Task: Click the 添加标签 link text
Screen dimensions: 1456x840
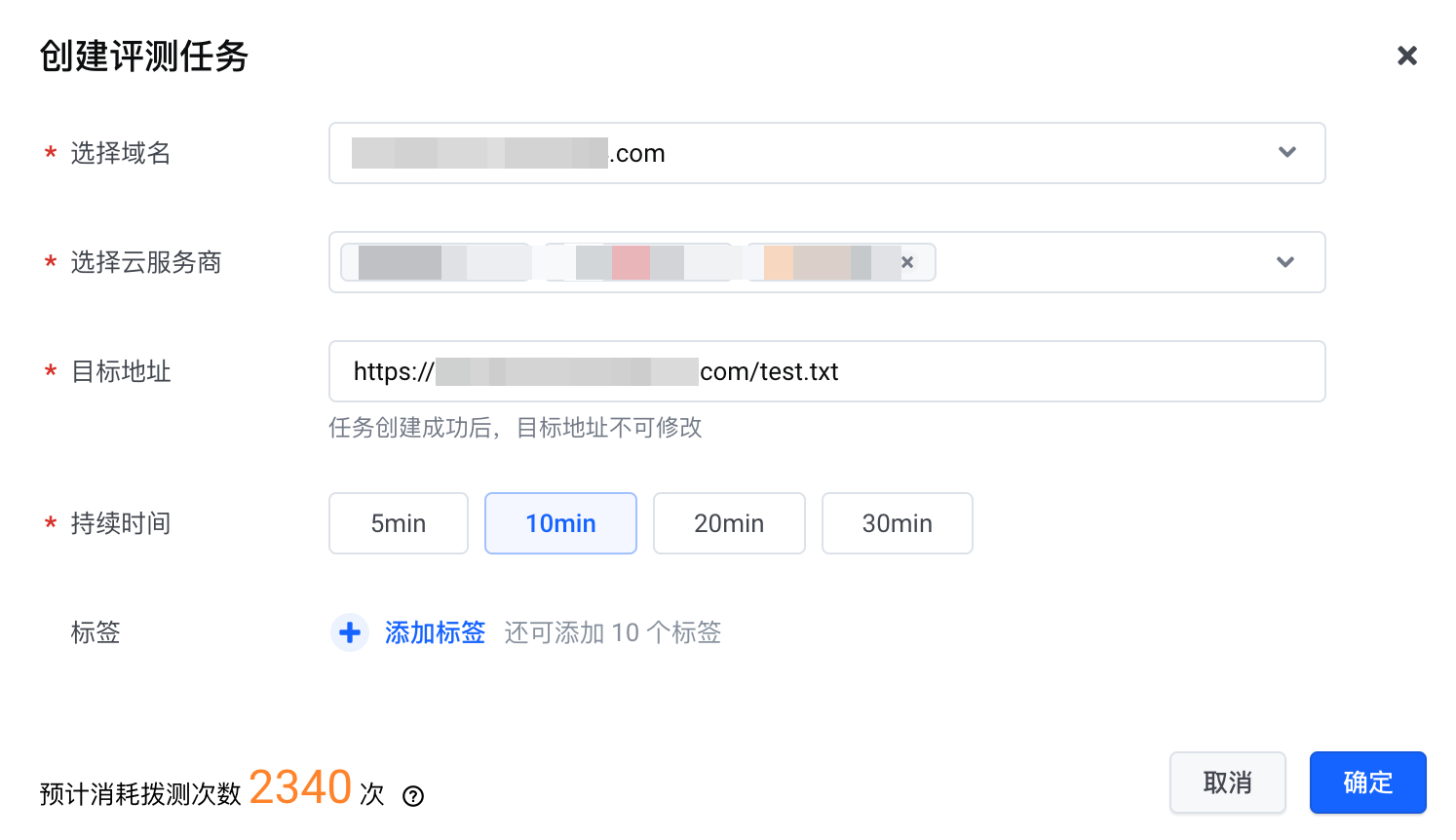Action: tap(435, 632)
